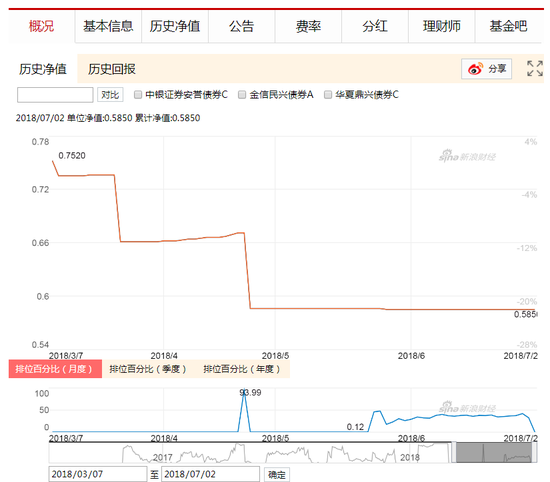Click the 93.99 peak on percentile chart
The image size is (550, 482).
tap(250, 393)
